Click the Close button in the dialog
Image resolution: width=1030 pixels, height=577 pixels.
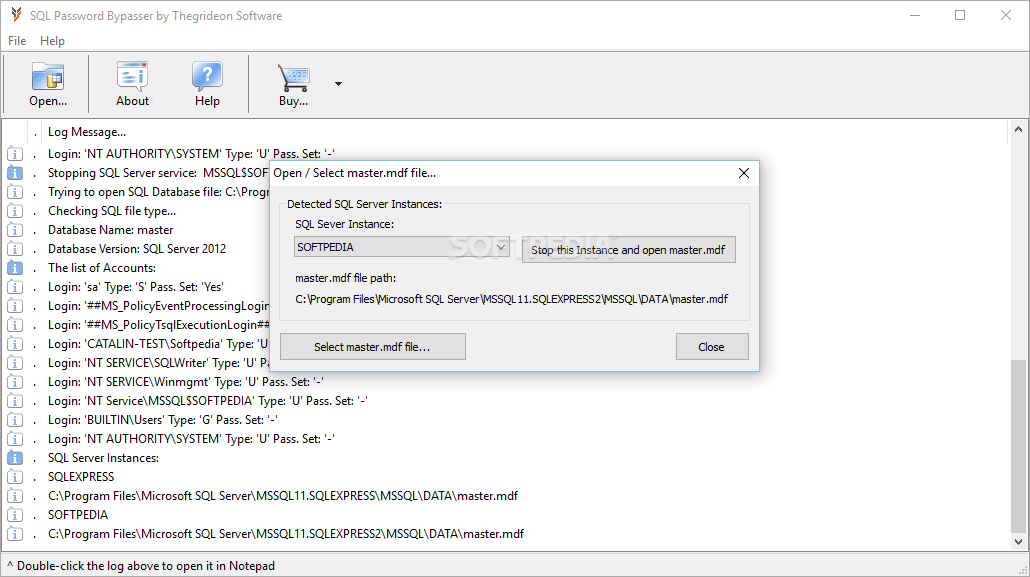coord(711,346)
